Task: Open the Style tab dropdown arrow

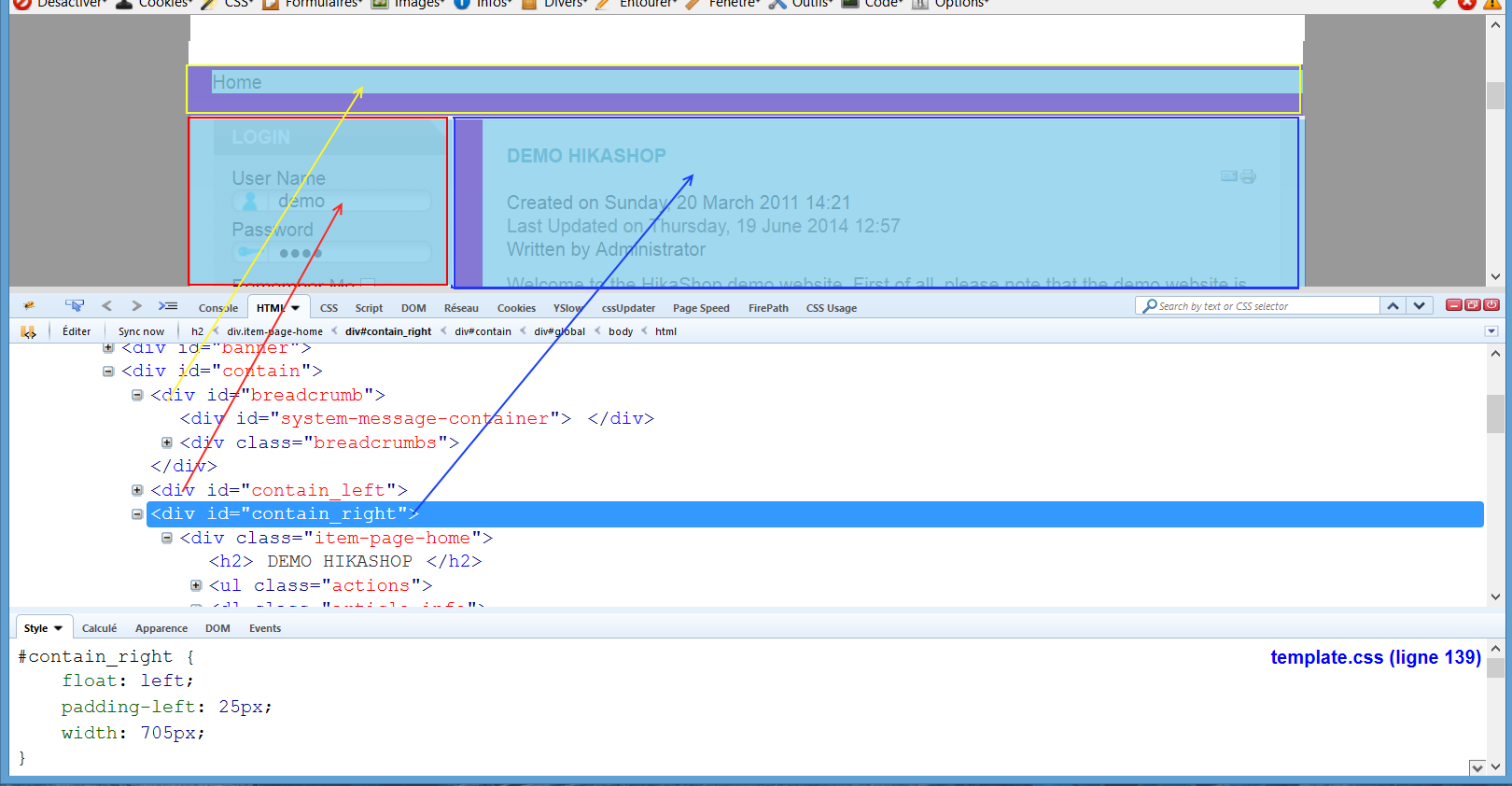Action: (59, 628)
